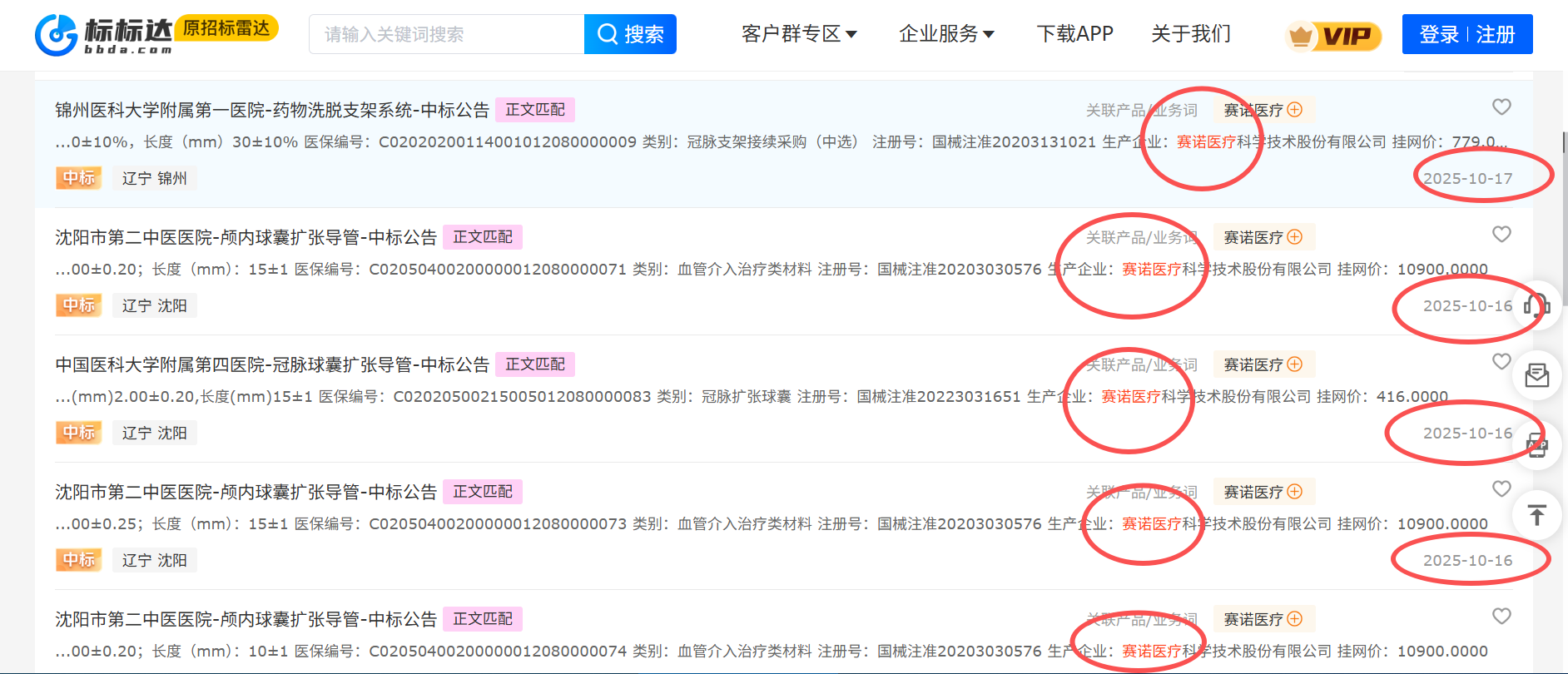Screen dimensions: 1568x674
Task: Click the 辽宁 沈阳 tag under 中国医科大学 row
Action: click(x=155, y=433)
